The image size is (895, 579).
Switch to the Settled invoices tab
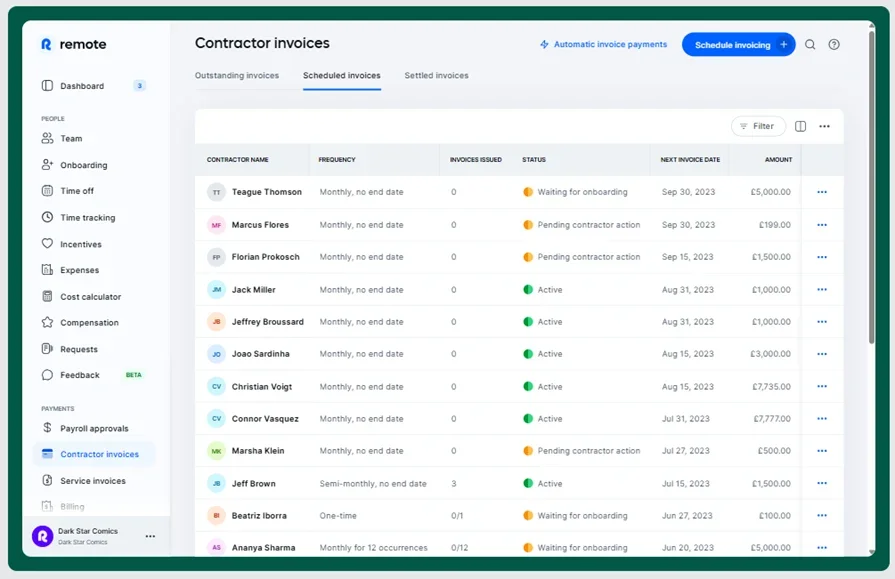click(436, 76)
